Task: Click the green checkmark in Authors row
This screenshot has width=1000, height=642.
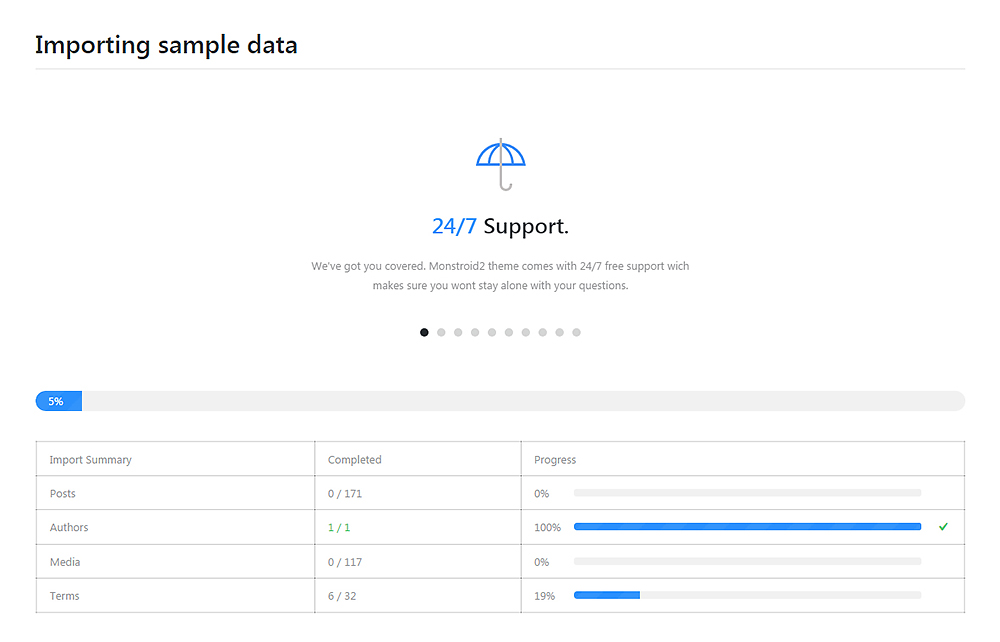Action: click(x=943, y=527)
